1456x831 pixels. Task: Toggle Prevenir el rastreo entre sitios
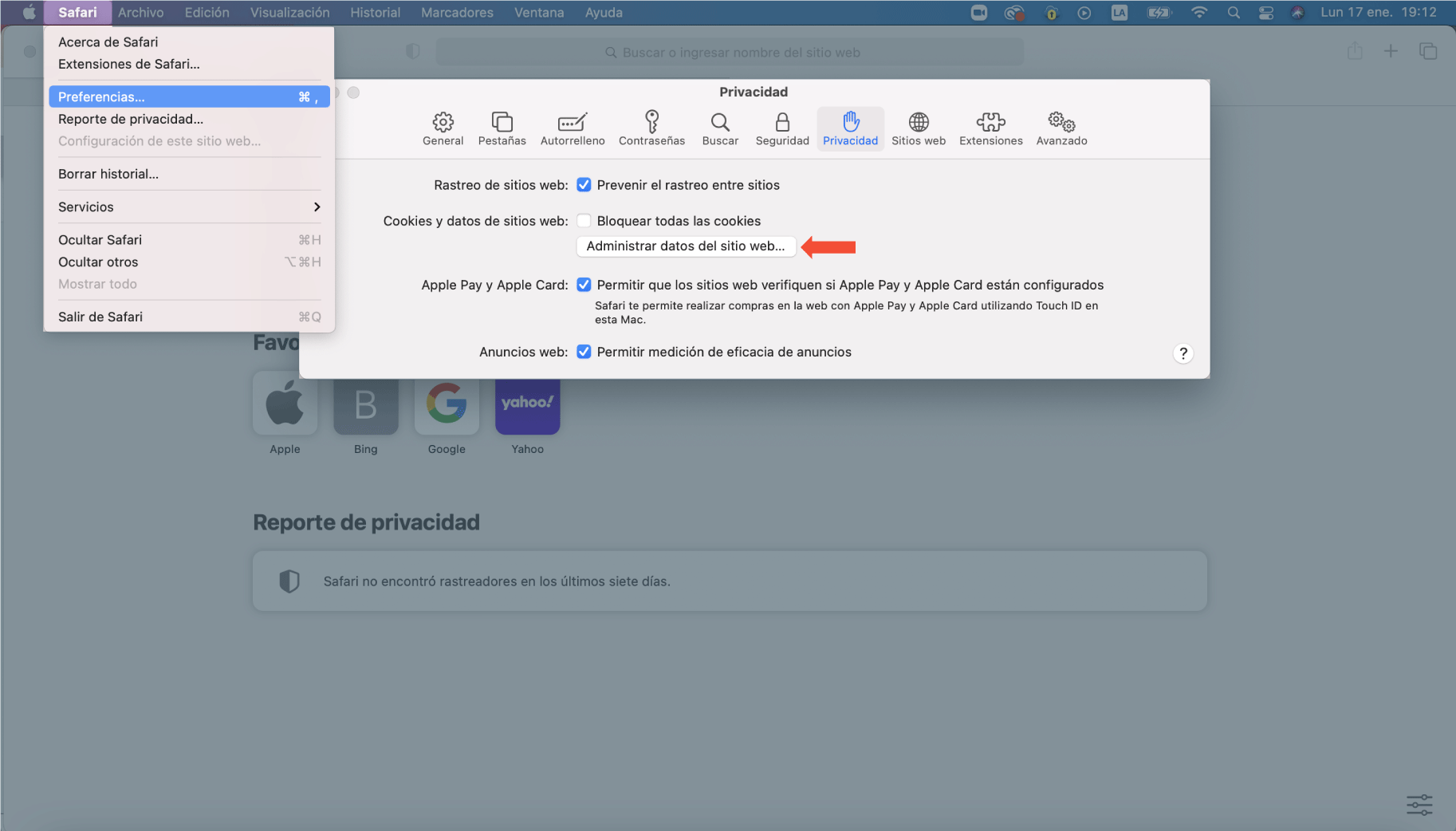coord(584,185)
